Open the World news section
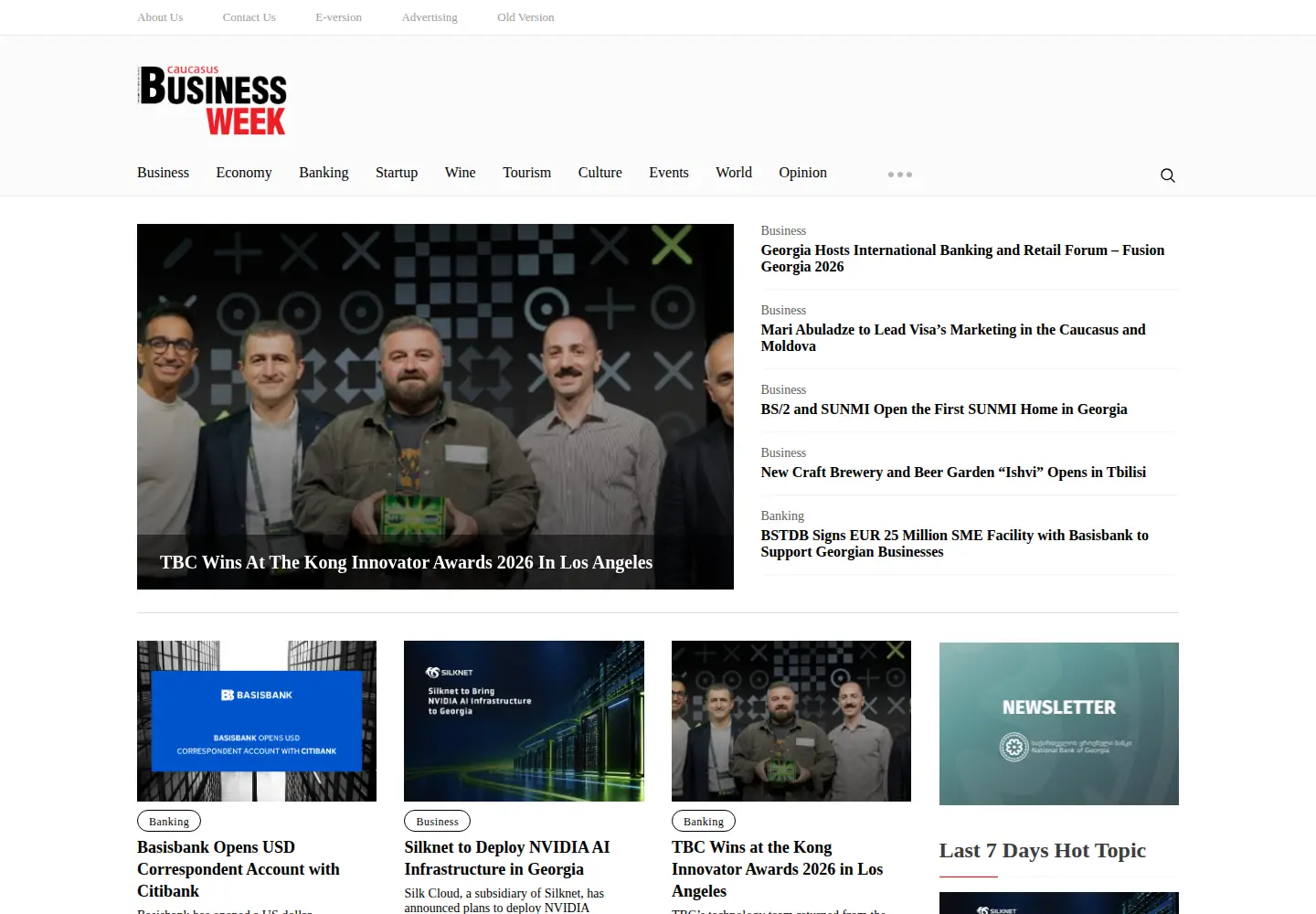The image size is (1316, 914). point(734,173)
